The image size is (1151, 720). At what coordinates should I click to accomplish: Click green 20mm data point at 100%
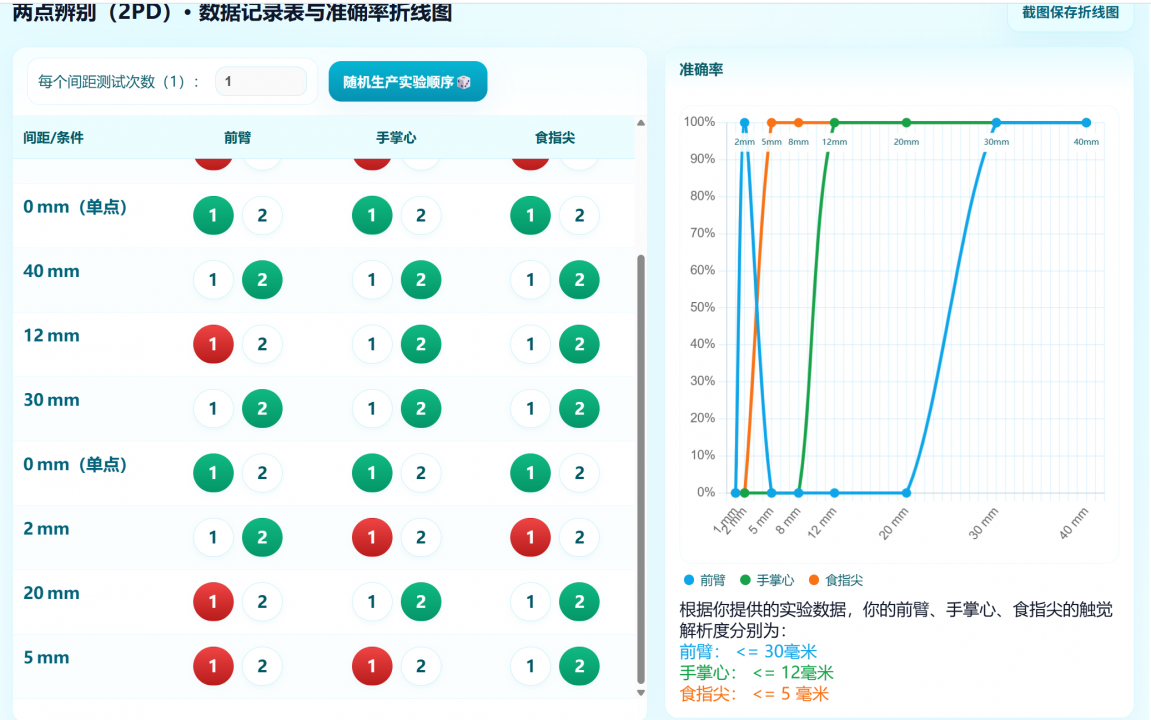click(x=907, y=123)
